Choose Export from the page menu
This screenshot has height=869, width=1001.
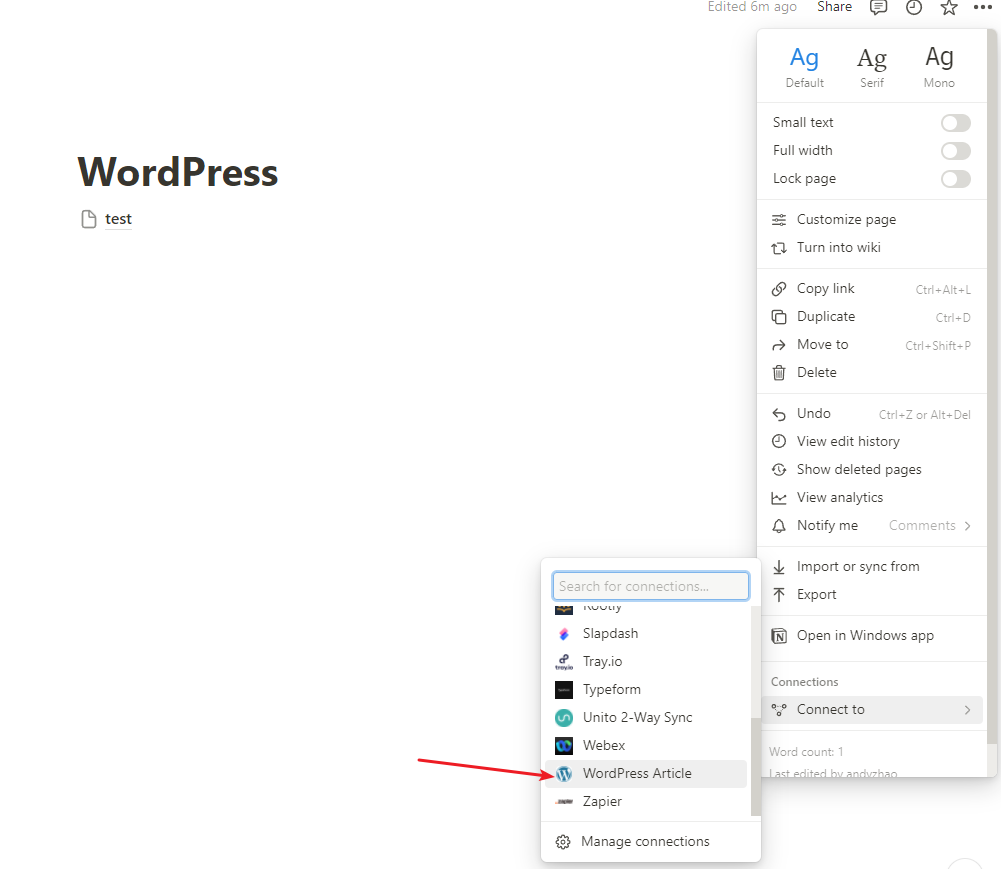click(816, 594)
